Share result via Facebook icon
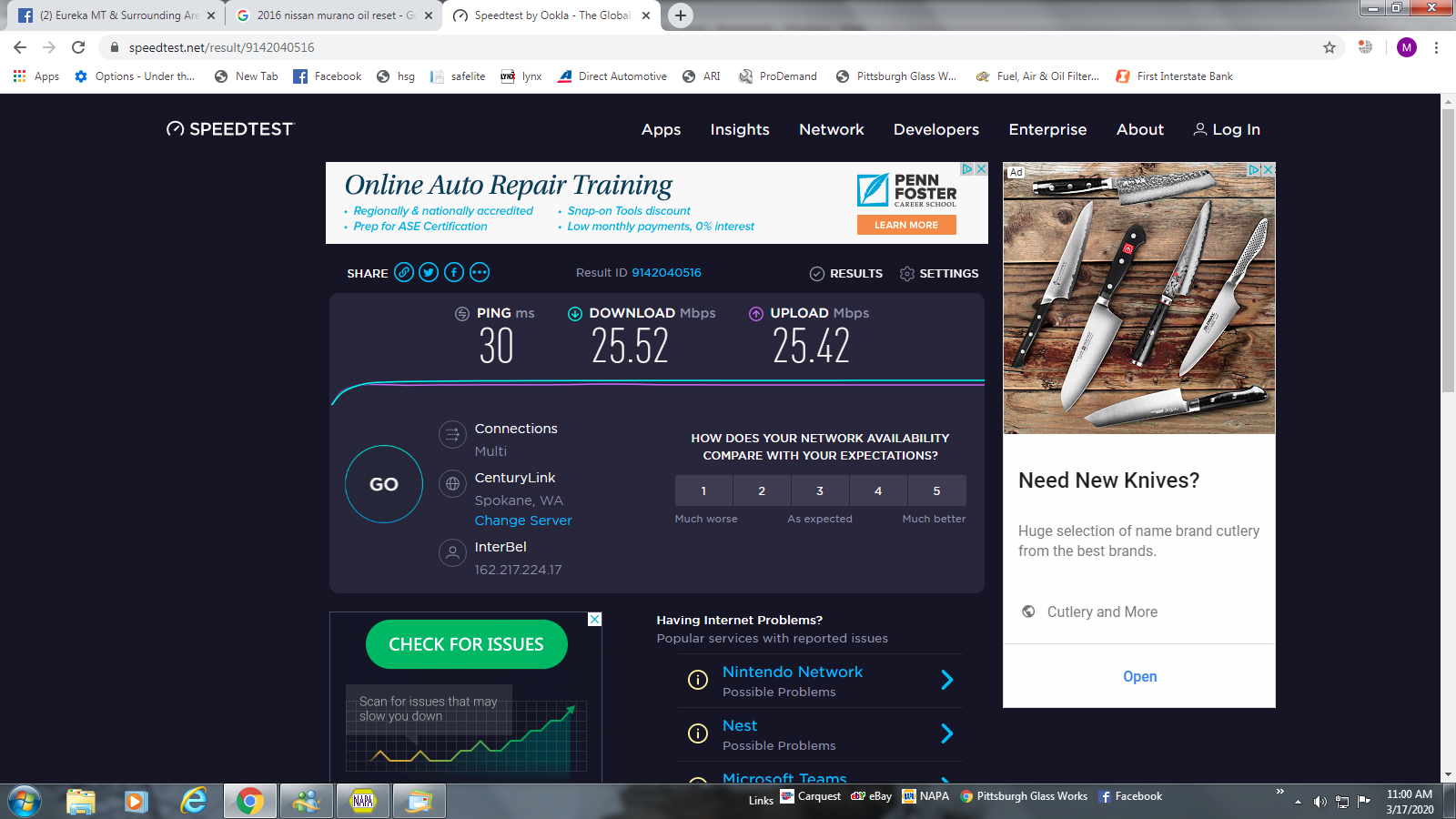Screen dimensions: 1456x819 454,272
